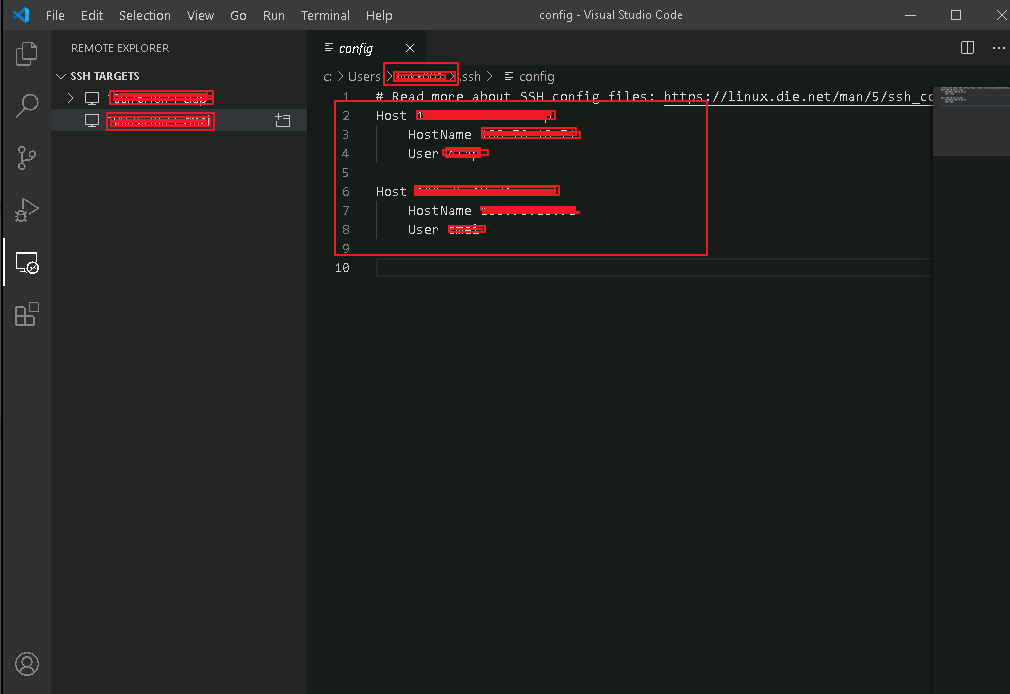Viewport: 1010px width, 694px height.
Task: Click the User keyword on line 8
Action: (x=423, y=230)
